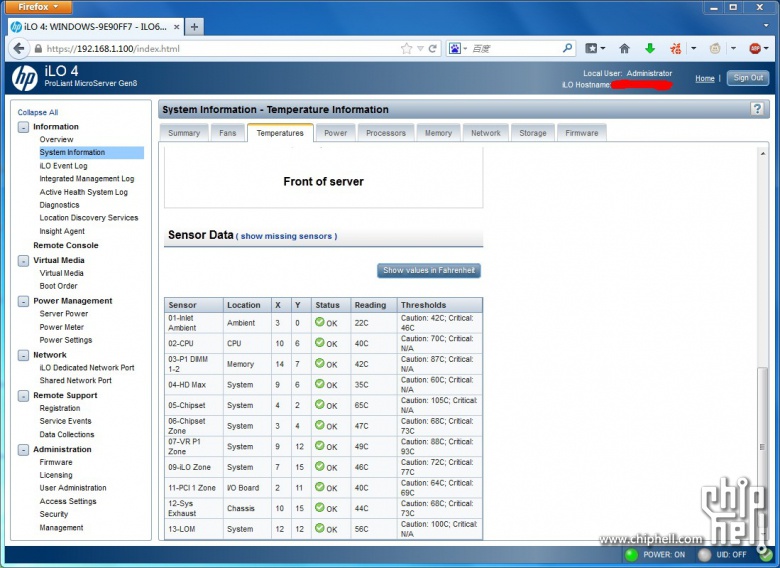Open the Power tab
The width and height of the screenshot is (780, 568).
click(x=336, y=133)
